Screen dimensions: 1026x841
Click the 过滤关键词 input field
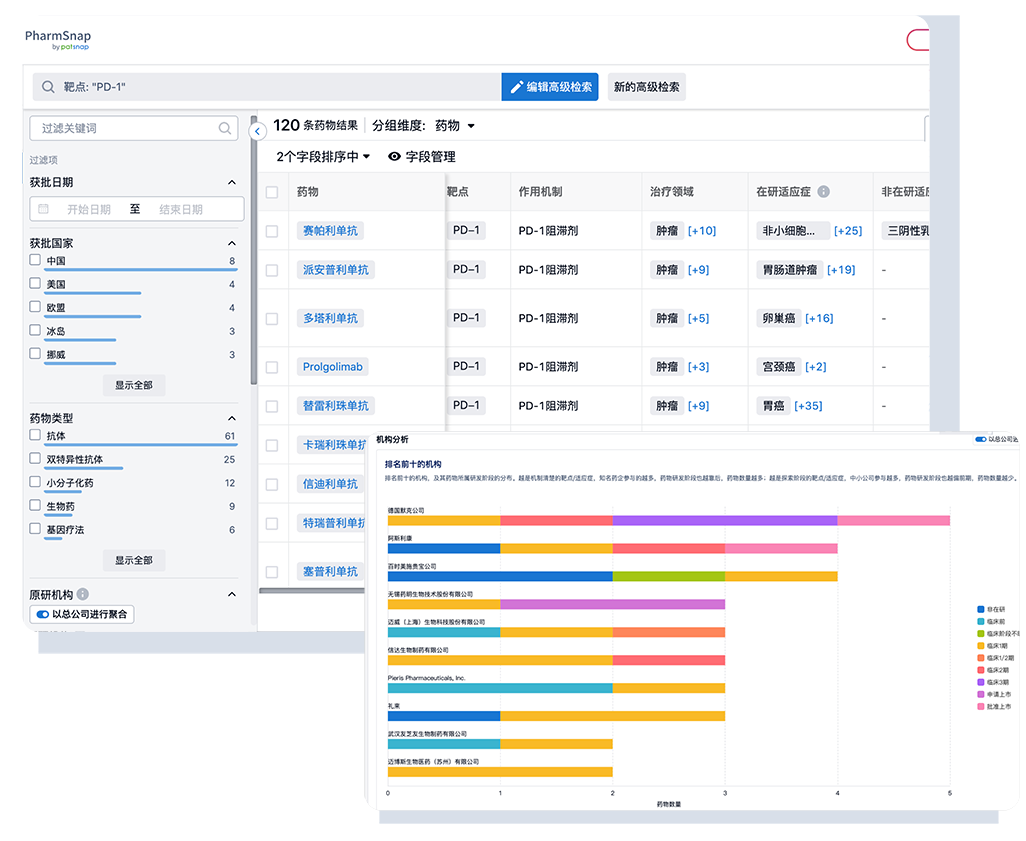tap(125, 128)
